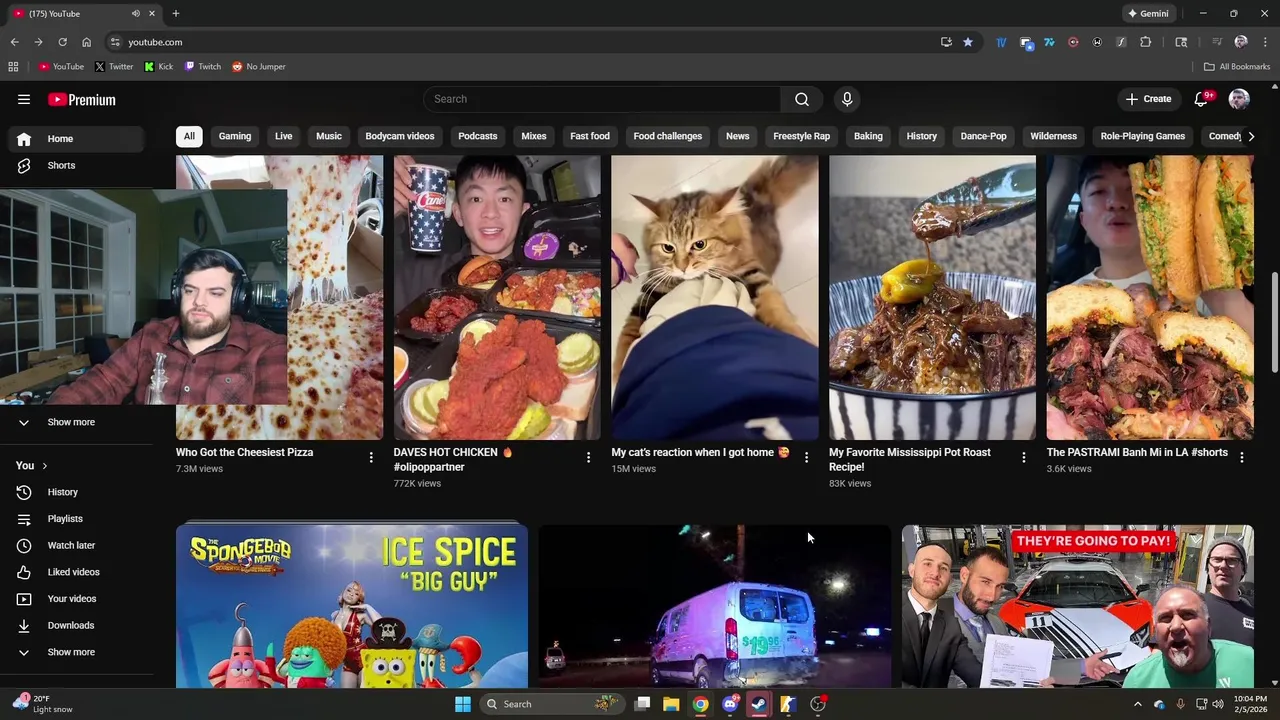
Task: Click the Shorts sidebar icon
Action: 24,165
